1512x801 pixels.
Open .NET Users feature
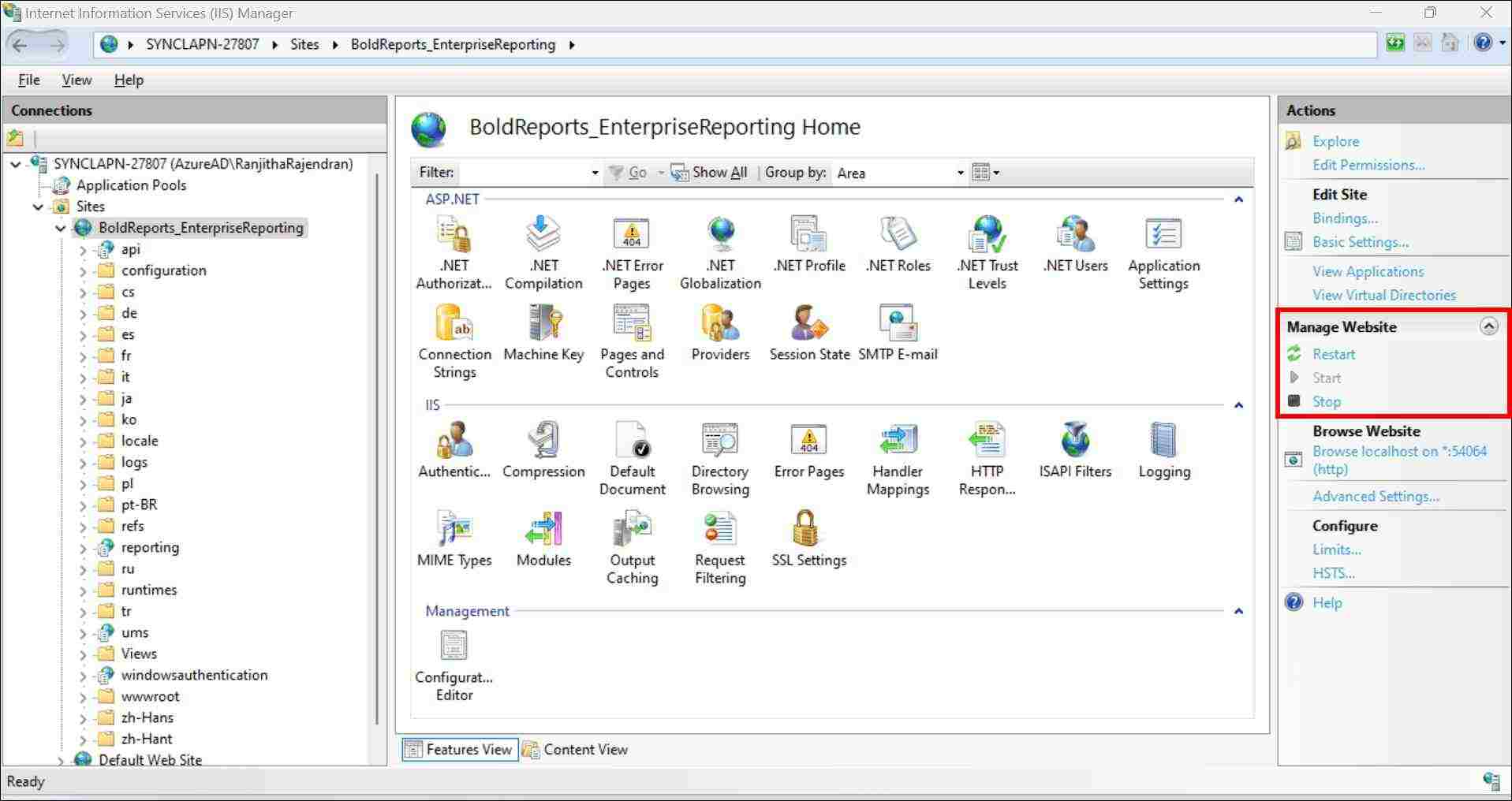click(x=1075, y=244)
